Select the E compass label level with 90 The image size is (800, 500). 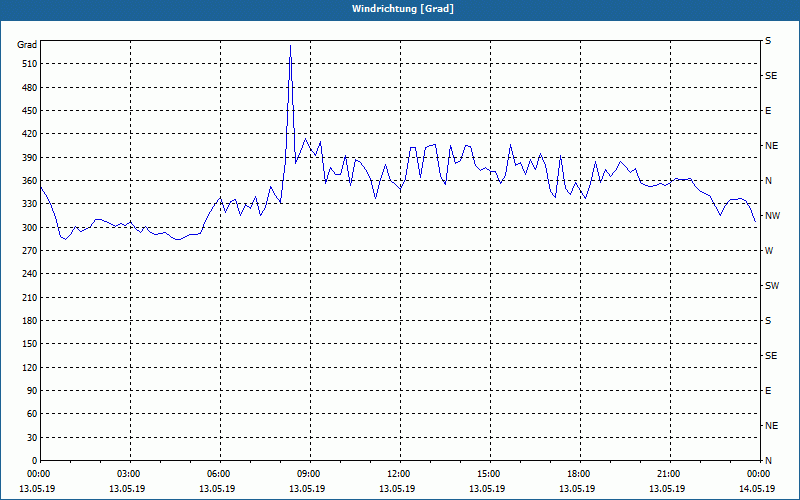pos(768,391)
